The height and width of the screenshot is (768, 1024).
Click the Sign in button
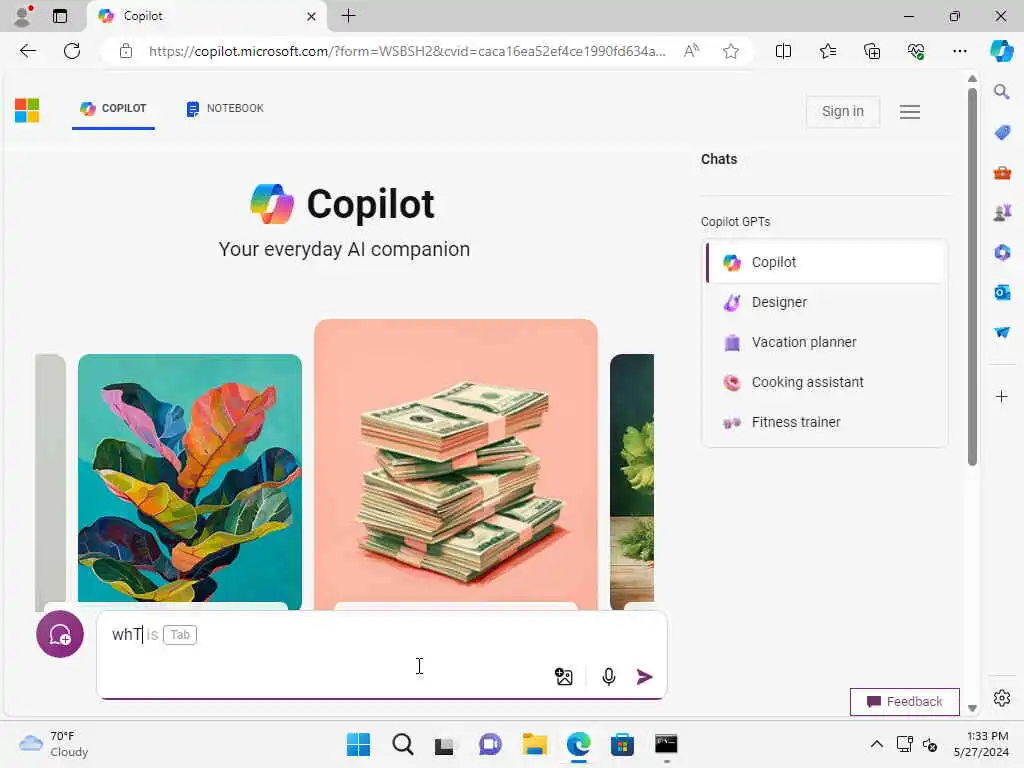[x=842, y=112]
